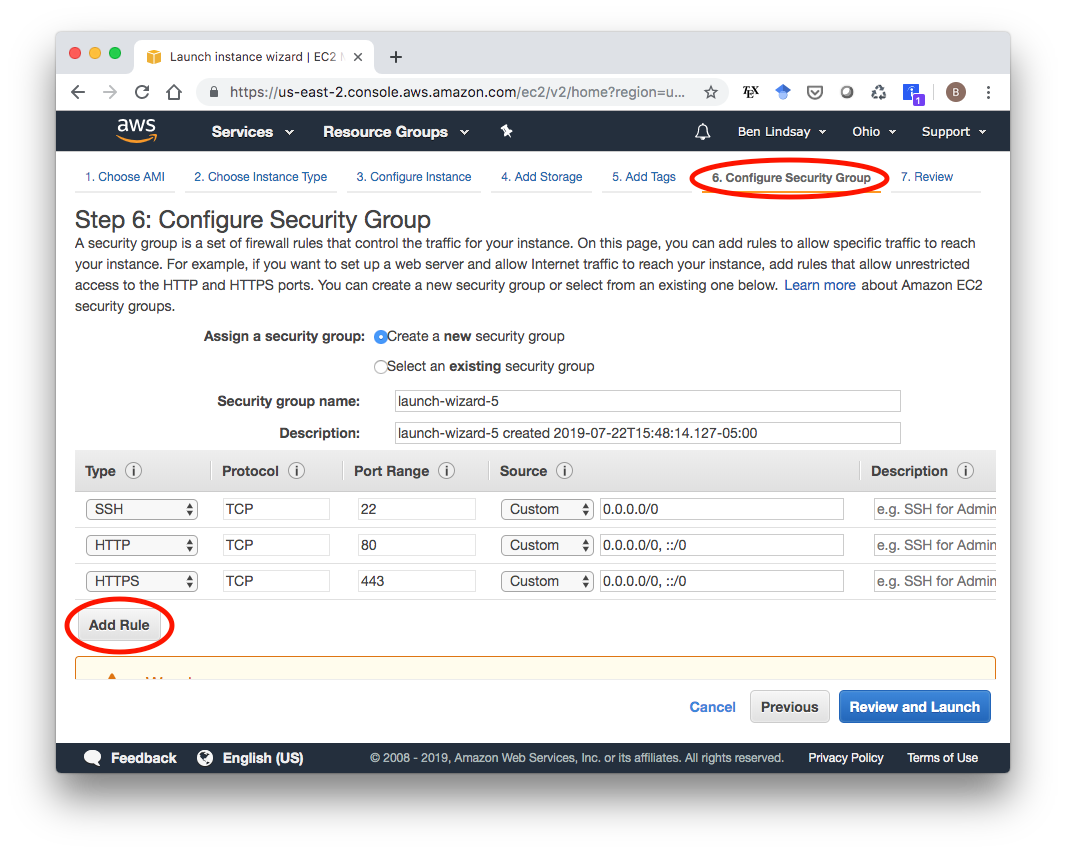The width and height of the screenshot is (1066, 853).
Task: Click the Add Rule button
Action: pyautogui.click(x=119, y=625)
